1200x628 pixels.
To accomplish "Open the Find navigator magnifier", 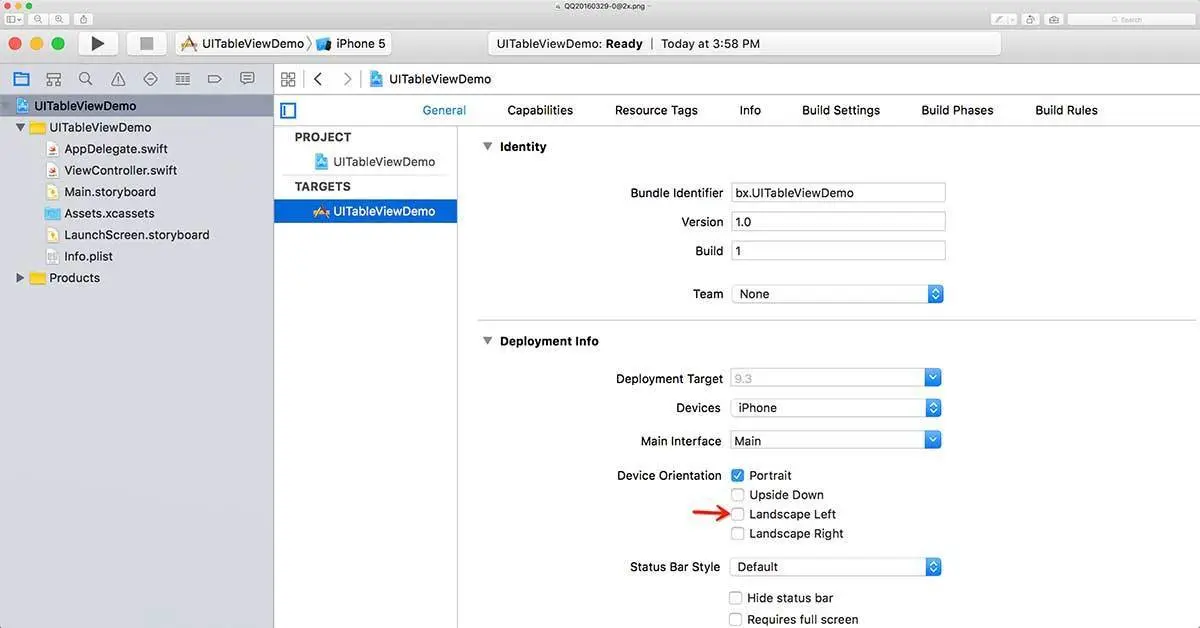I will (86, 79).
